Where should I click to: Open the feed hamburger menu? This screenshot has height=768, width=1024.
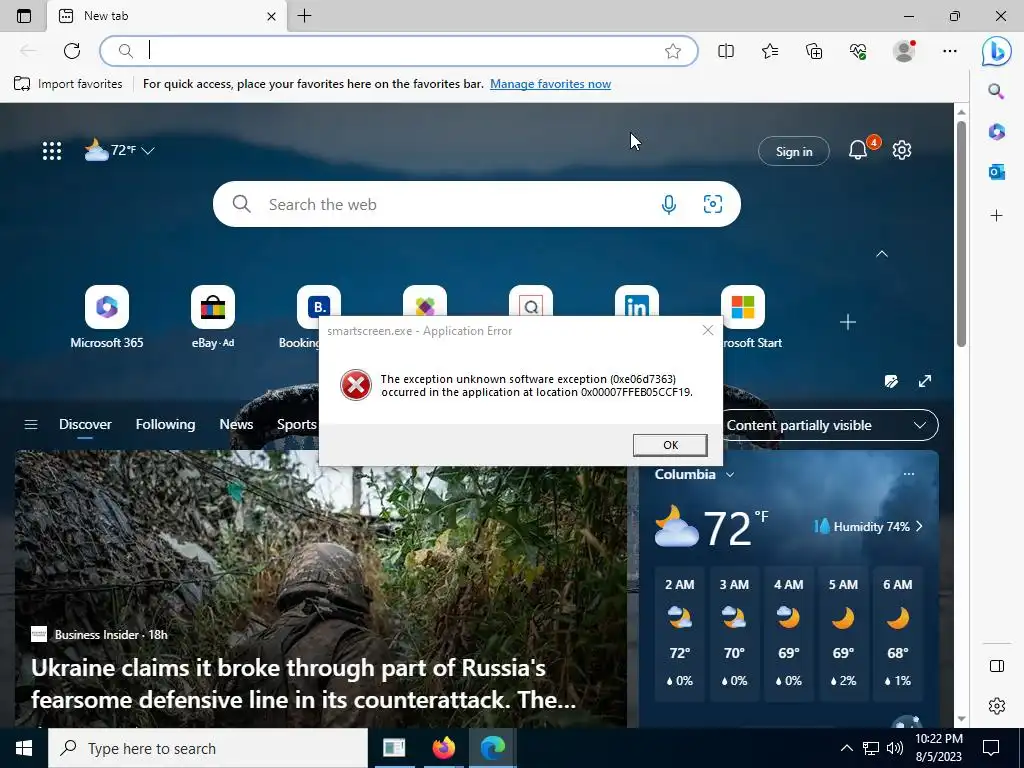31,425
